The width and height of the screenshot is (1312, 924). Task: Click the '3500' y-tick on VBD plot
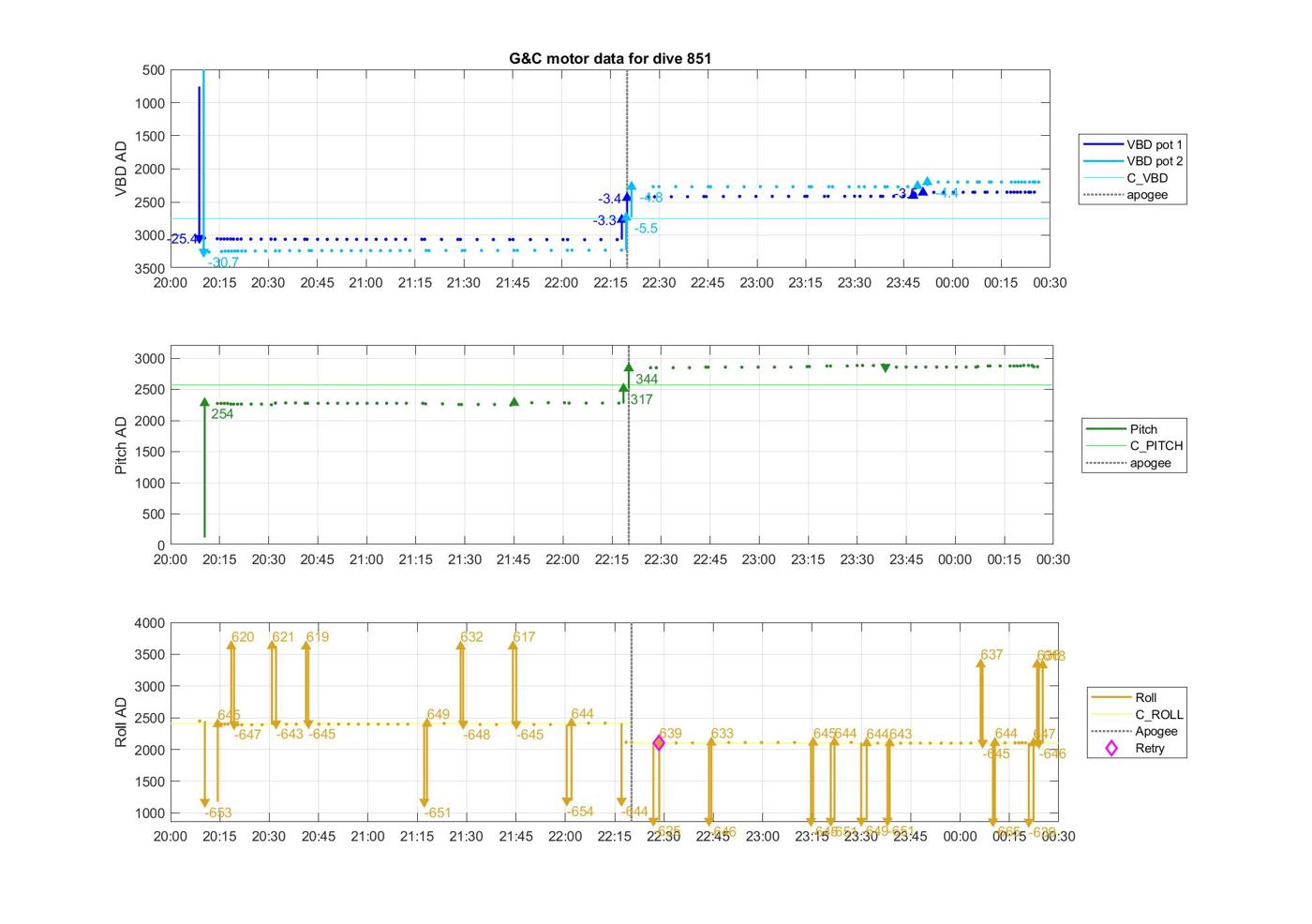(149, 269)
